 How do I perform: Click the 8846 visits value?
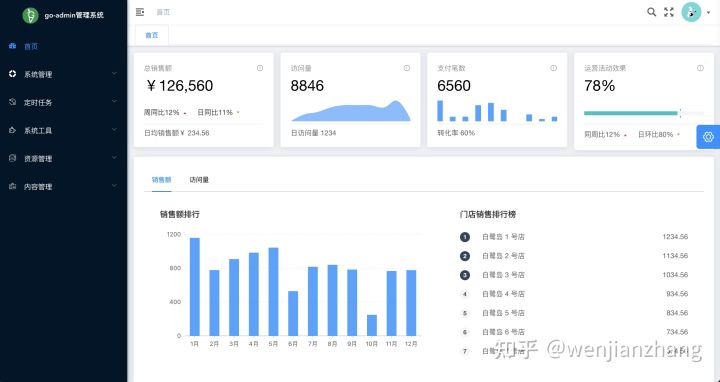[x=307, y=86]
